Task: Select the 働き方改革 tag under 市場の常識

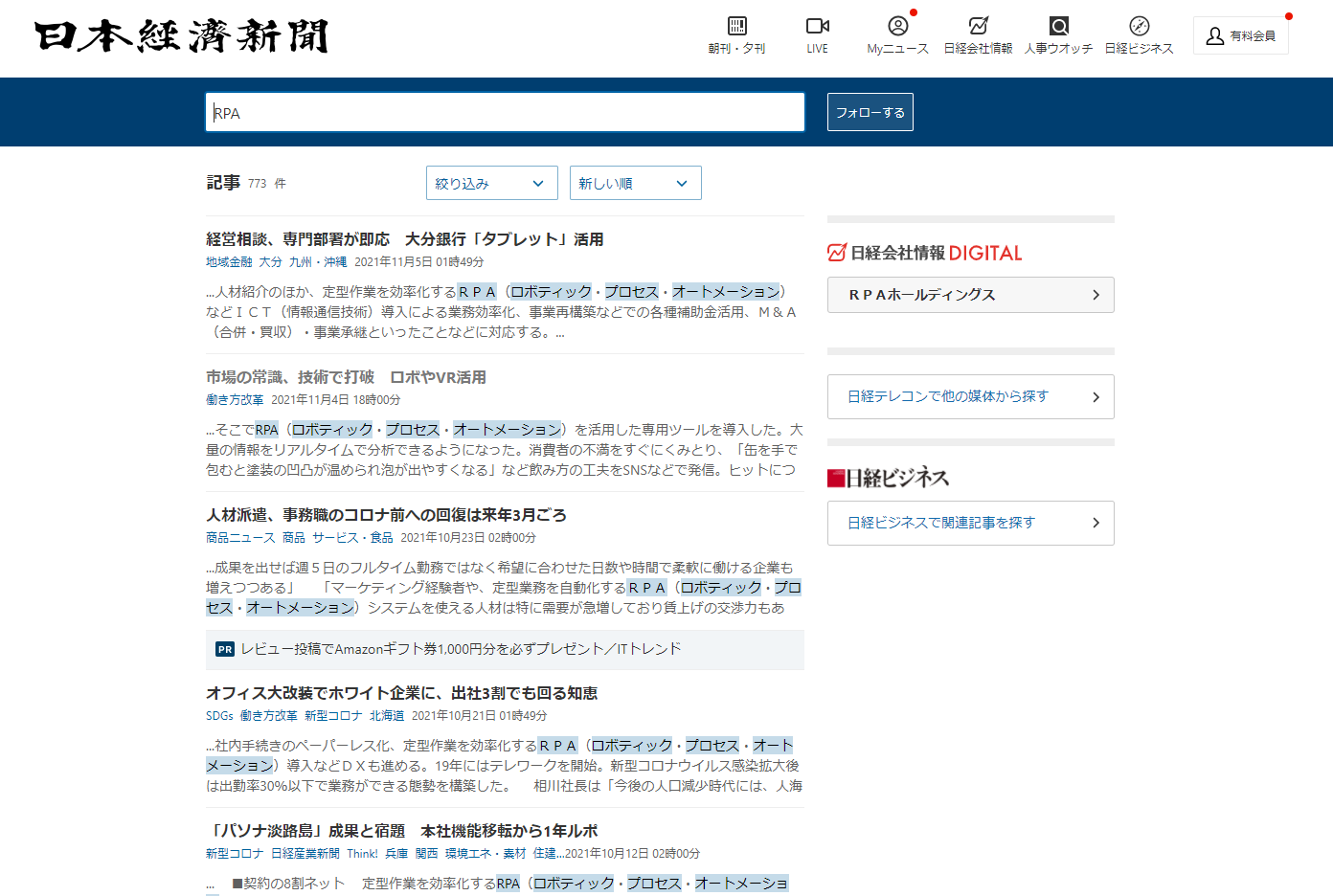Action: [x=235, y=400]
